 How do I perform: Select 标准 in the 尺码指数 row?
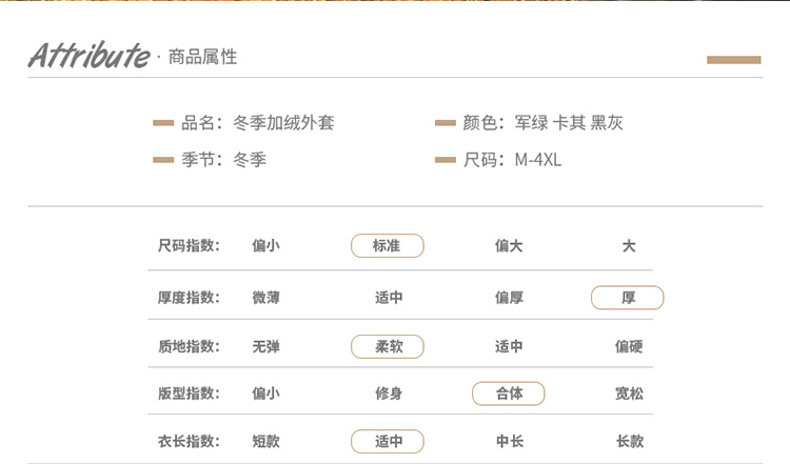point(387,246)
